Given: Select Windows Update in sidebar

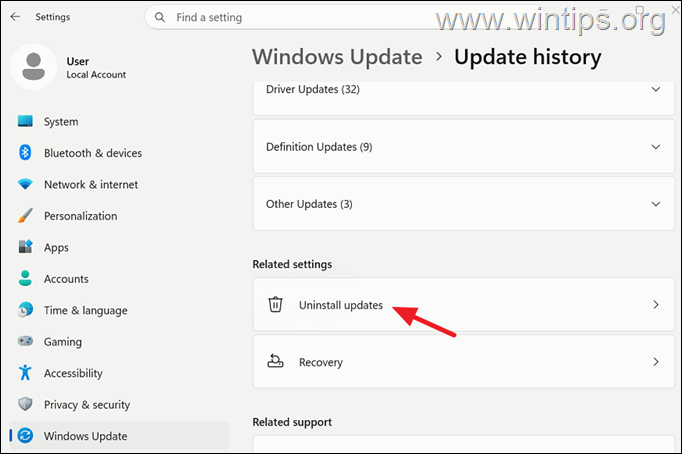Looking at the screenshot, I should click(119, 435).
